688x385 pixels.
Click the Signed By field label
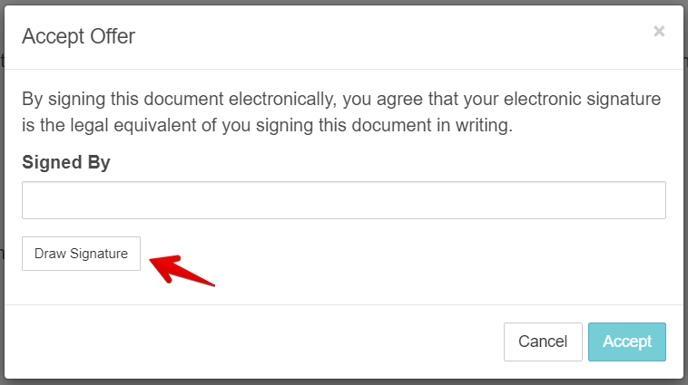coord(66,162)
